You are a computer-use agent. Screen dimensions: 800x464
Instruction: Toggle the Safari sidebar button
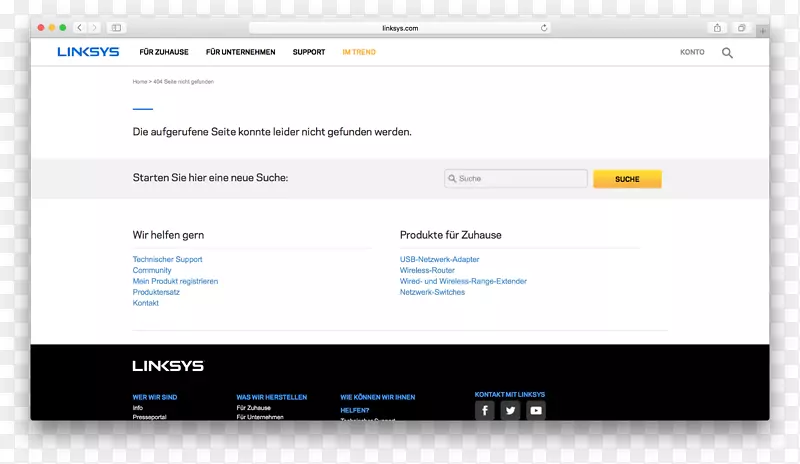116,28
